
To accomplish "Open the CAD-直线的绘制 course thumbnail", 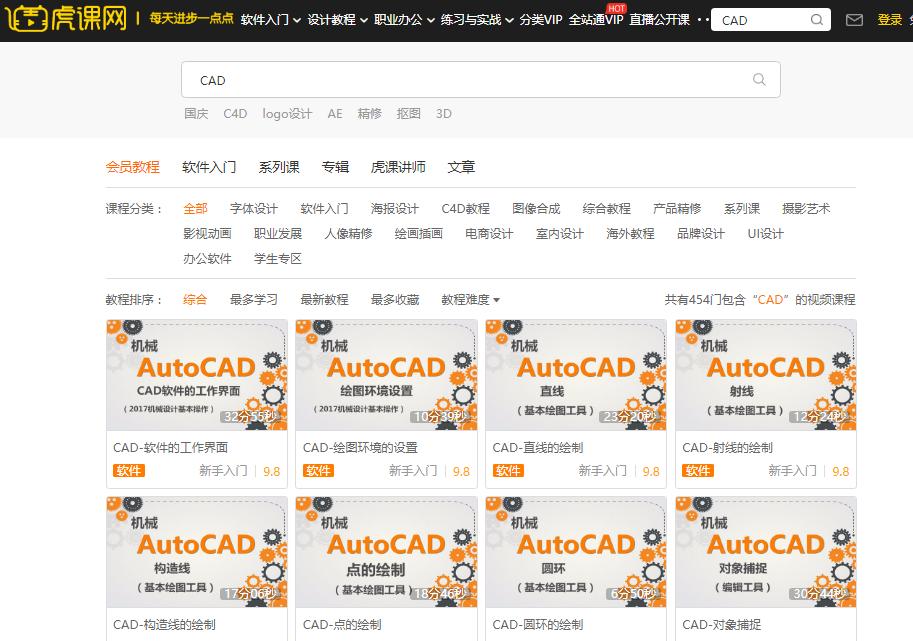I will [575, 375].
